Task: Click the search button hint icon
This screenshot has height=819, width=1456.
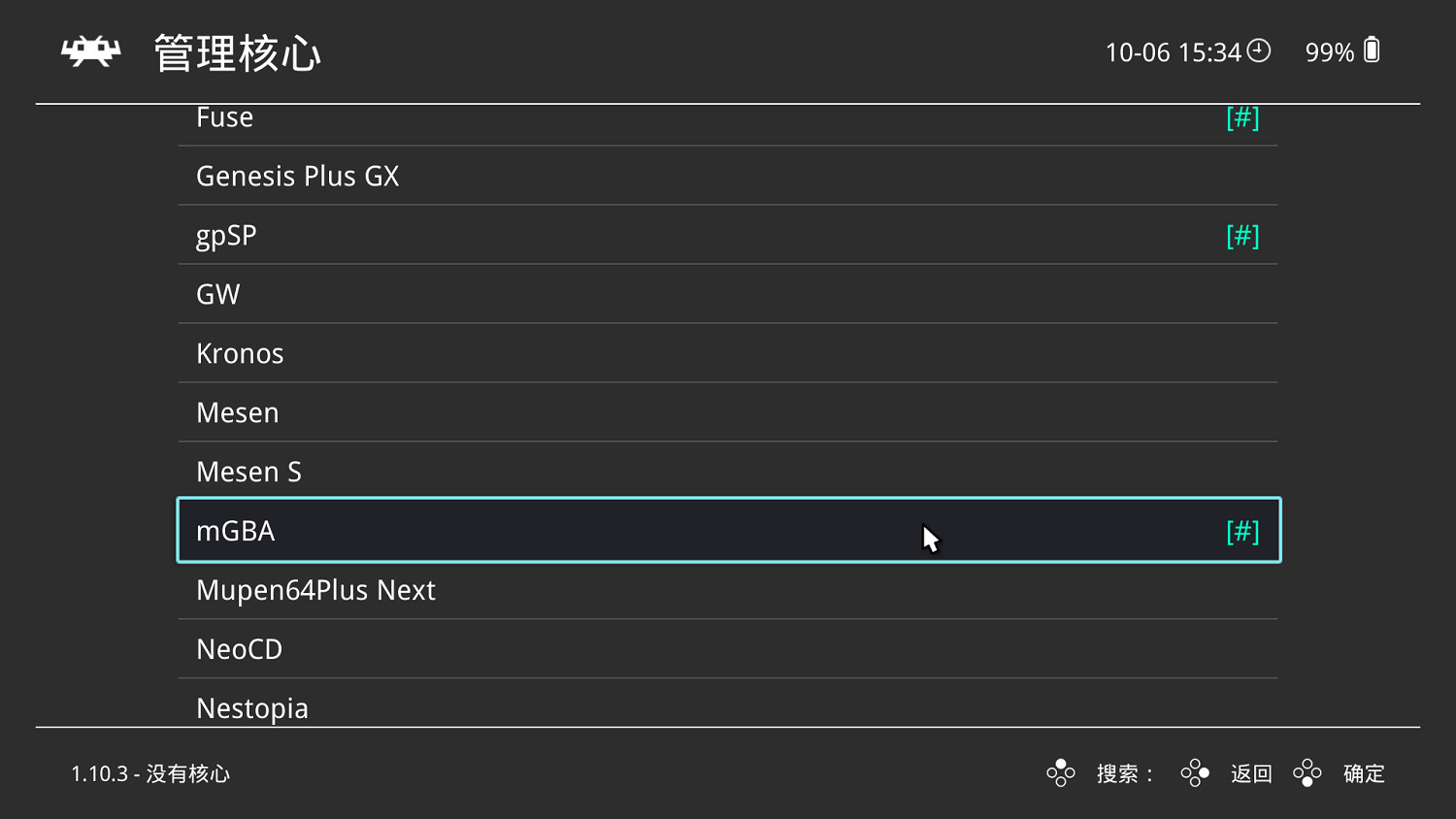Action: 1060,773
